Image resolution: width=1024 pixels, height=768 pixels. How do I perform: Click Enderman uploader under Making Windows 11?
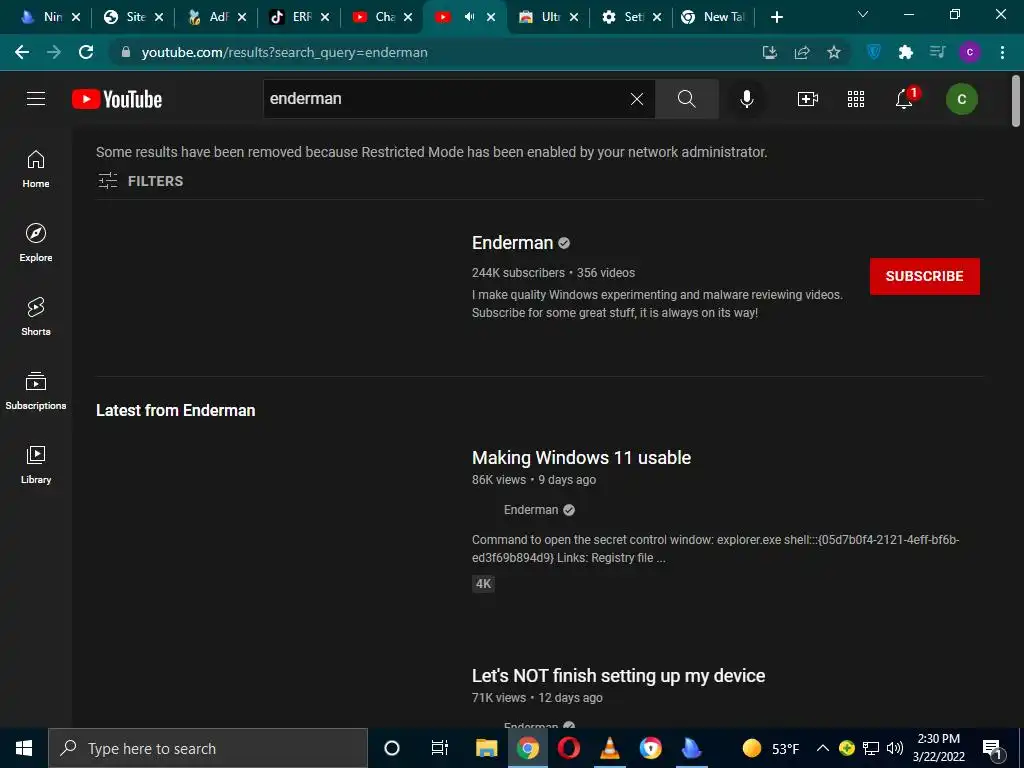[531, 509]
